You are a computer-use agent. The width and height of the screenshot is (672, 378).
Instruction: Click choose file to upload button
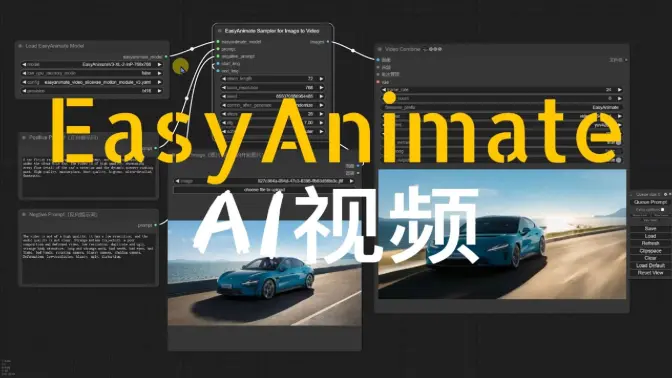pyautogui.click(x=264, y=190)
